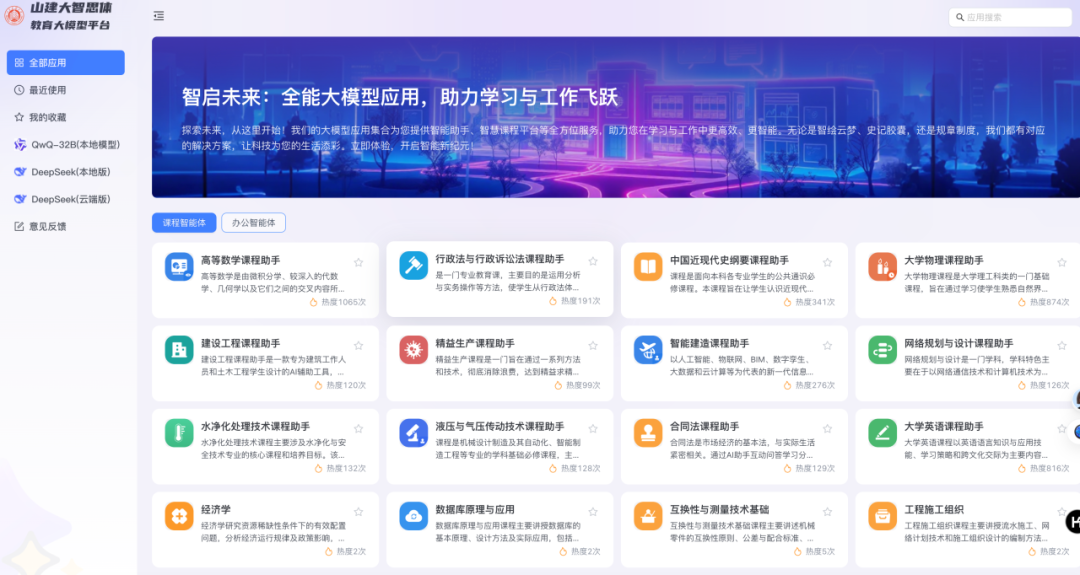Open the 水净化处理技术 green icon
The image size is (1080, 575).
point(179,433)
